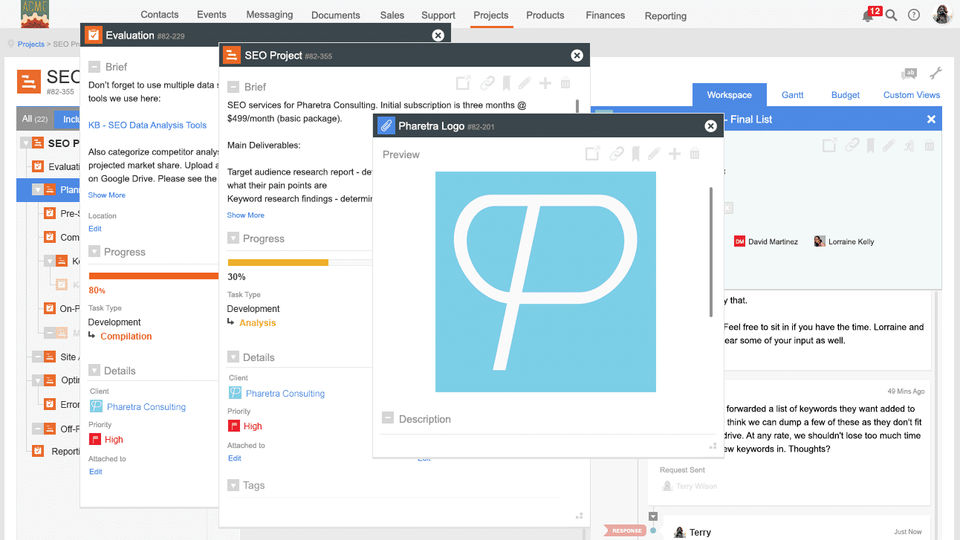Switch to the Gantt tab
Viewport: 960px width, 540px height.
pyautogui.click(x=792, y=95)
